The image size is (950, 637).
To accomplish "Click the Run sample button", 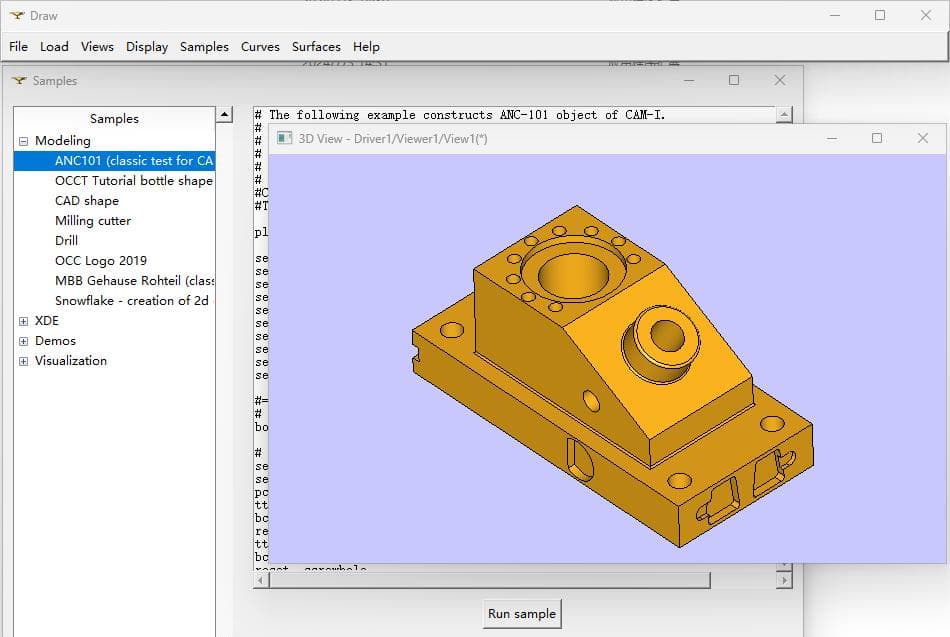I will click(x=522, y=613).
